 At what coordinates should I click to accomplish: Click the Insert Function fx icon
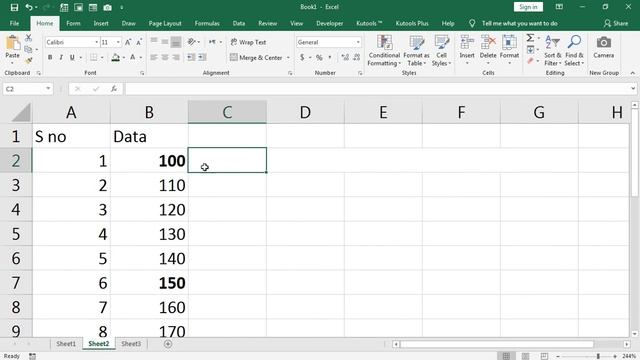(x=114, y=89)
